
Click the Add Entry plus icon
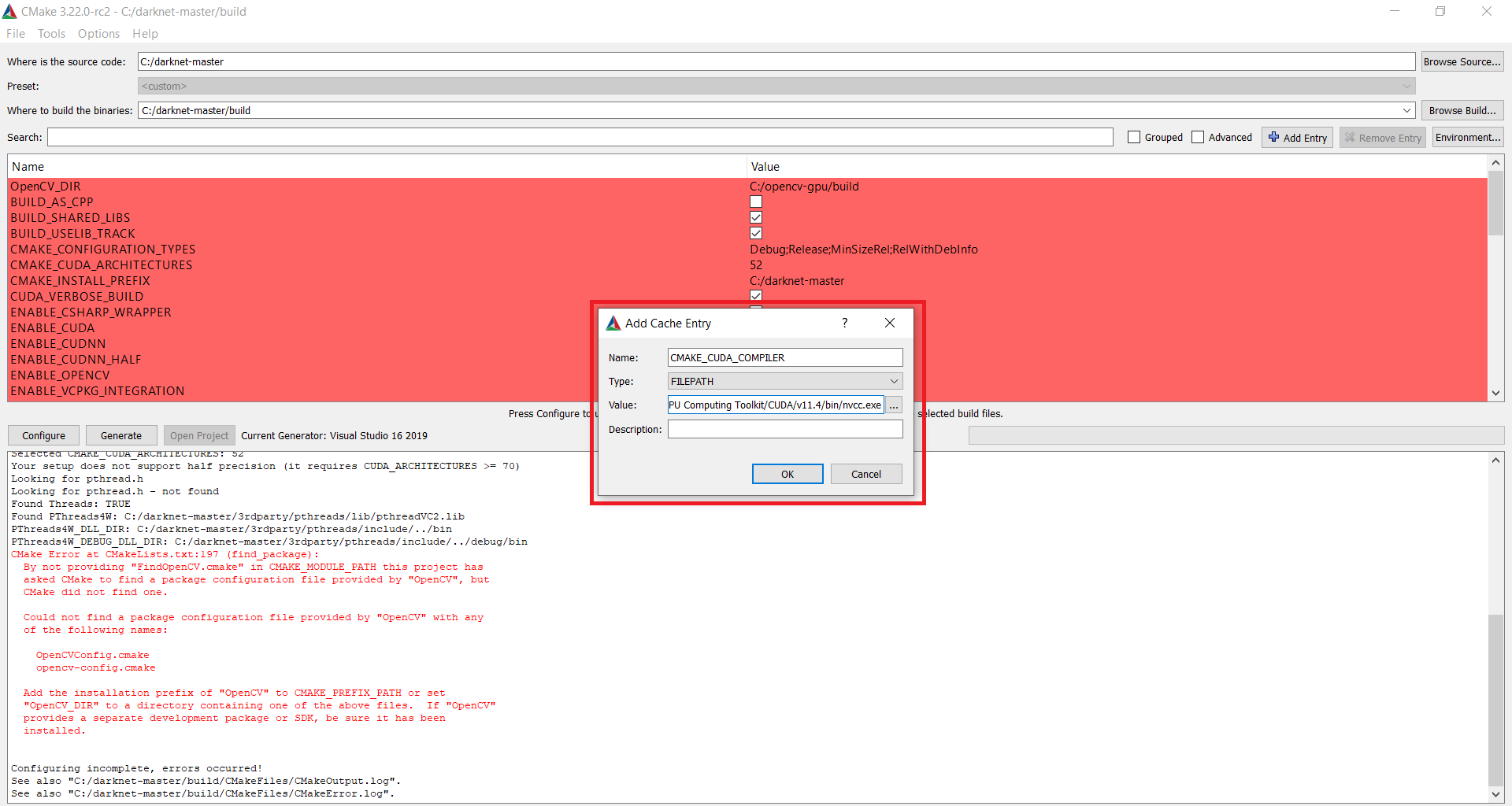tap(1275, 137)
